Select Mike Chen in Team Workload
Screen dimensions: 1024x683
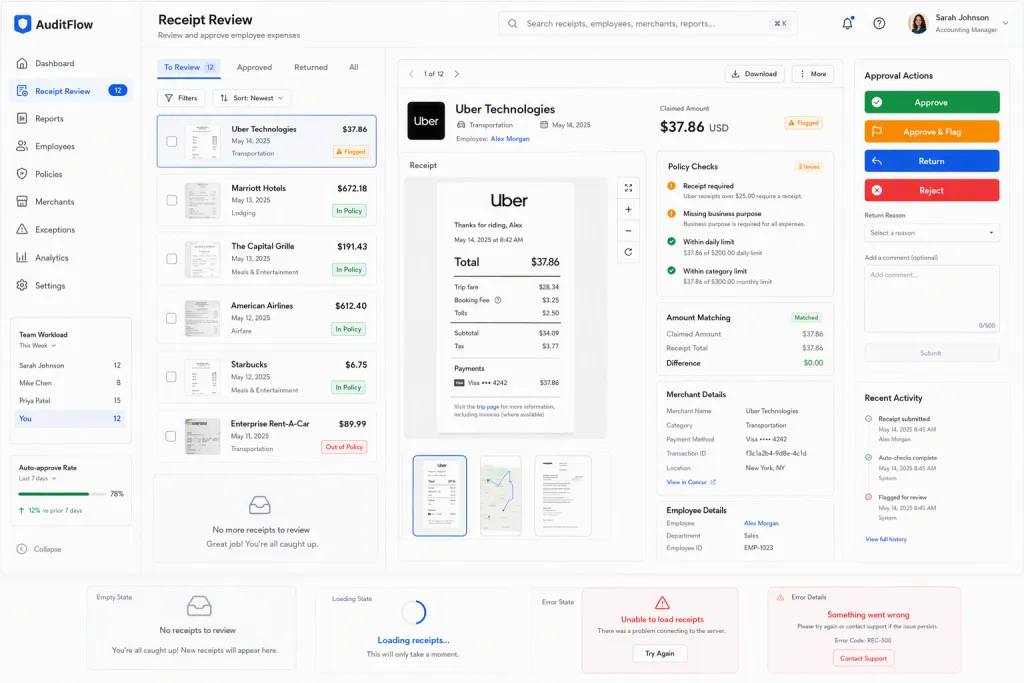coord(70,383)
